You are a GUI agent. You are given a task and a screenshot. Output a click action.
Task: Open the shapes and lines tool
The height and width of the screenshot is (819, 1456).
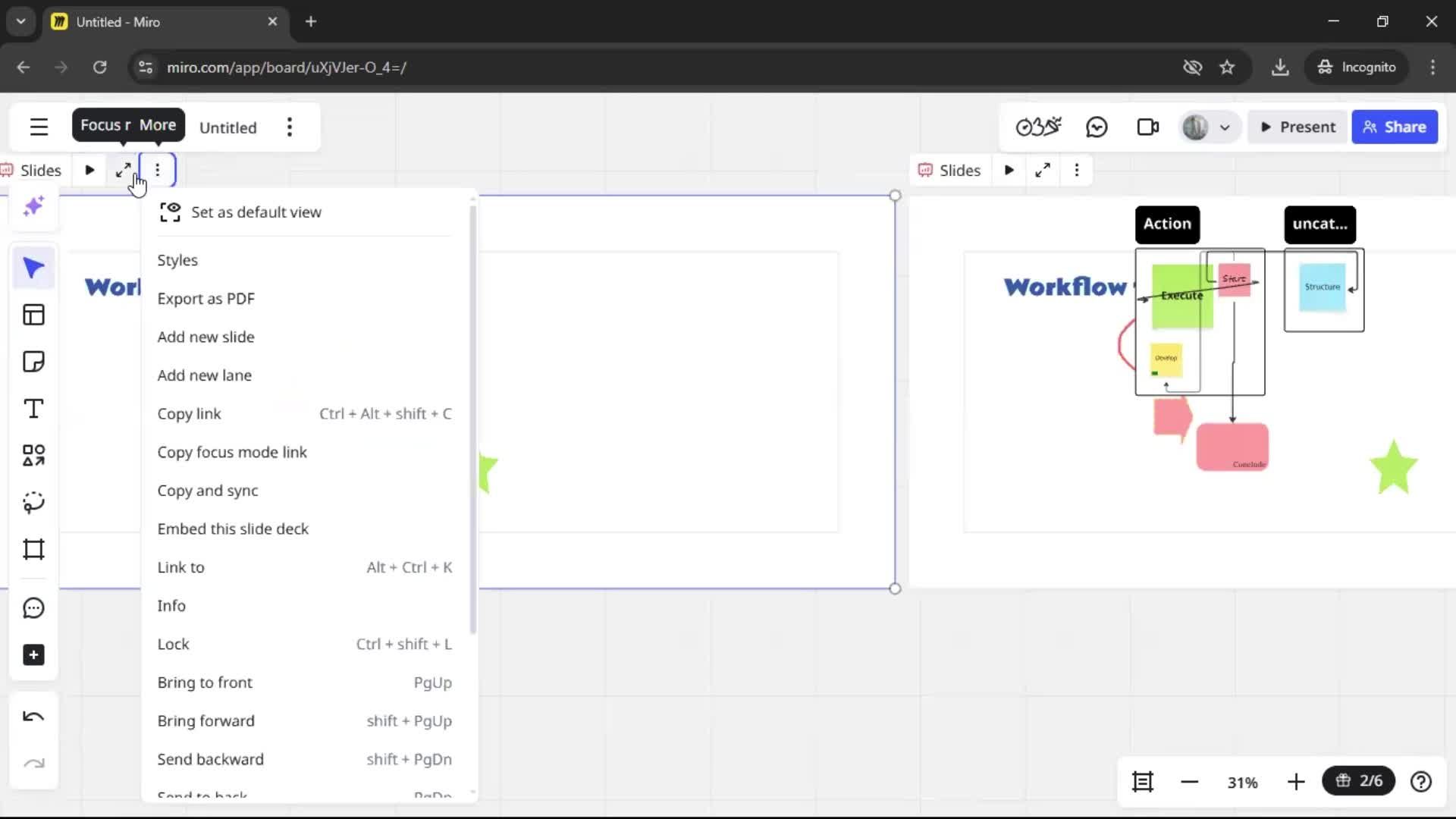pyautogui.click(x=33, y=456)
